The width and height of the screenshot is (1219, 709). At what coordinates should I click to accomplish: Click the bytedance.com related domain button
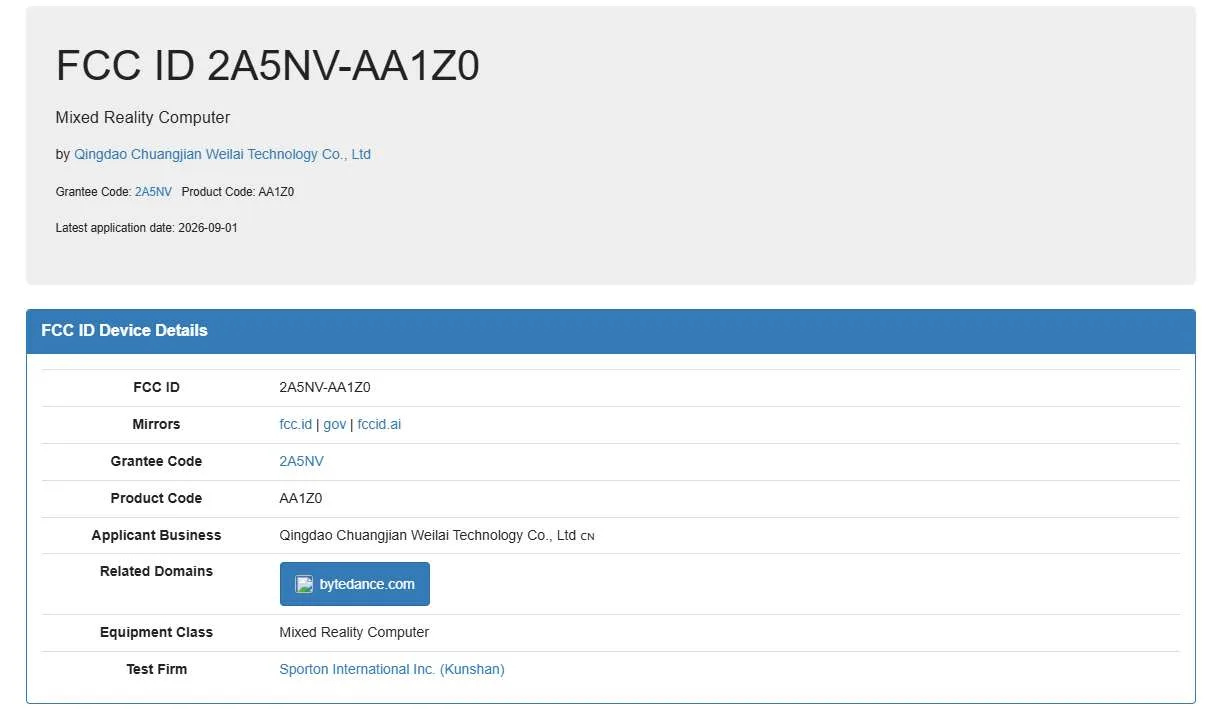[355, 584]
